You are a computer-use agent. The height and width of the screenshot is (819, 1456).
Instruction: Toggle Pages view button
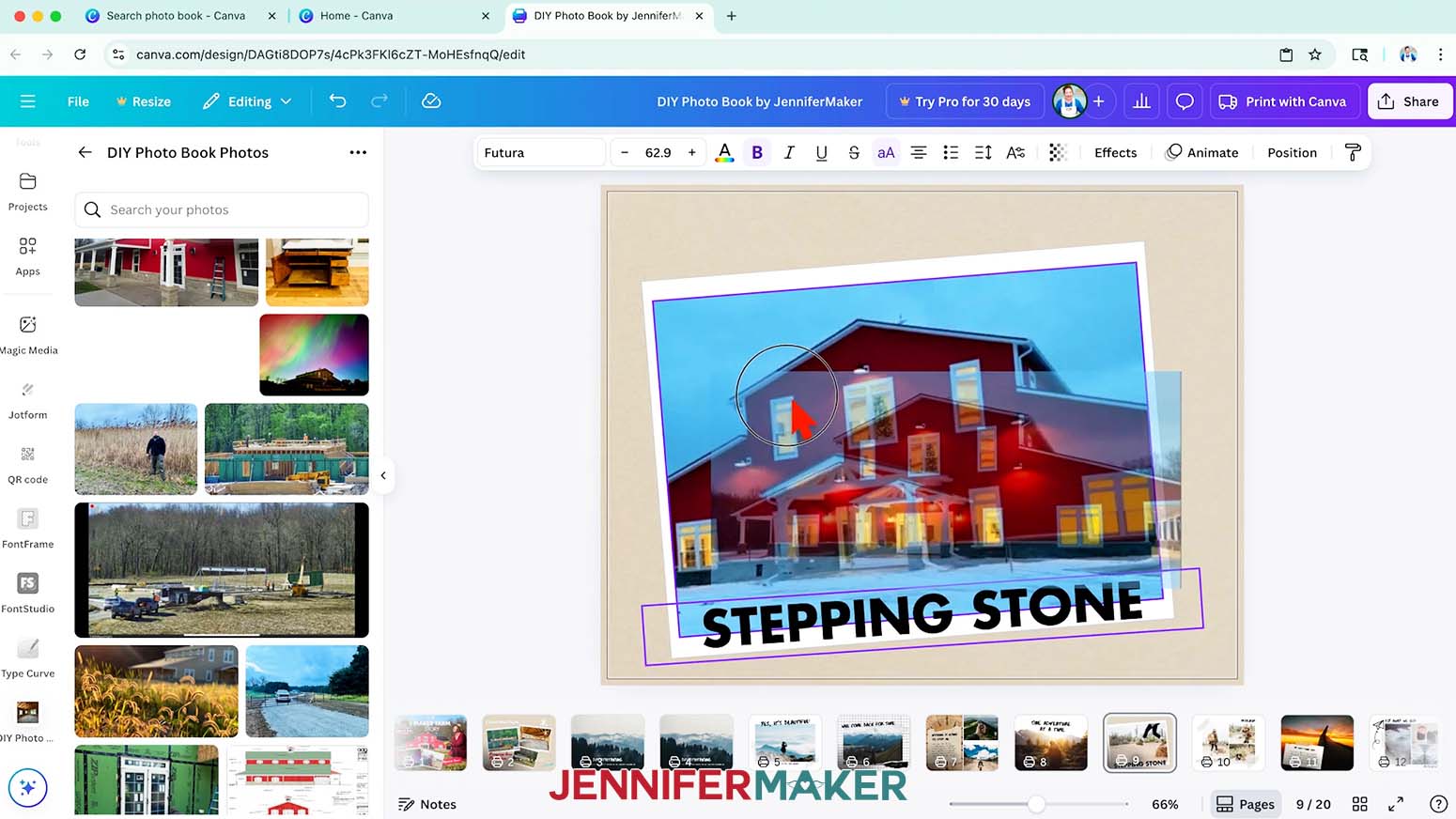[1246, 804]
